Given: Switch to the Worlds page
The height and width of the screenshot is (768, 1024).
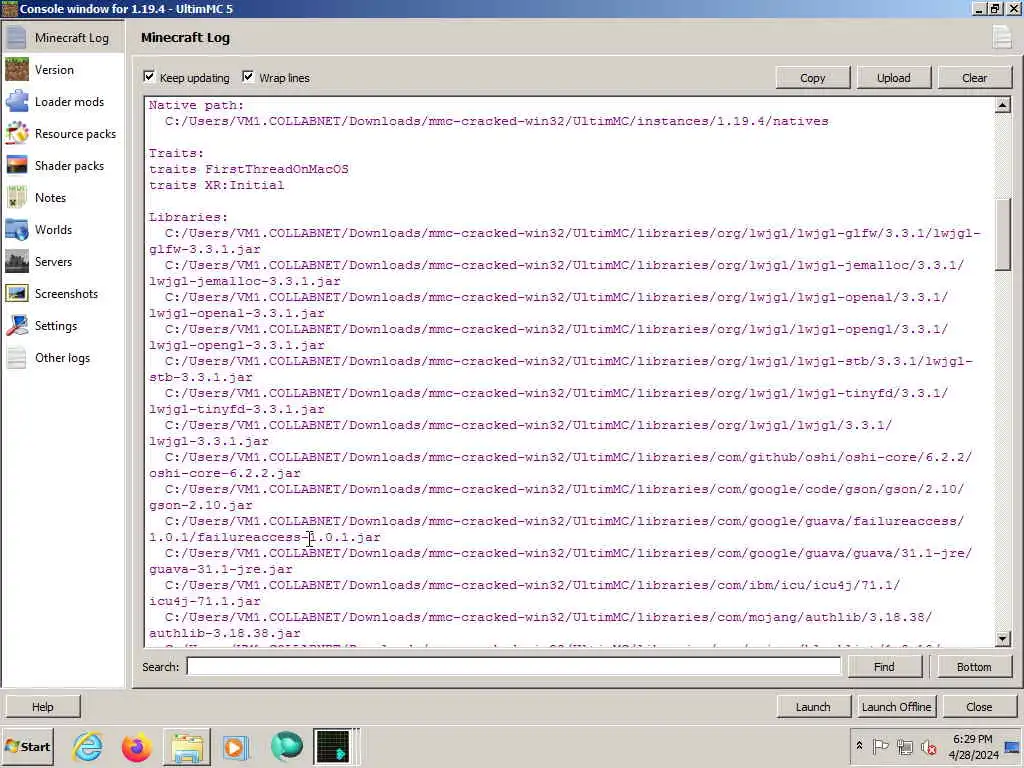Looking at the screenshot, I should [x=63, y=230].
